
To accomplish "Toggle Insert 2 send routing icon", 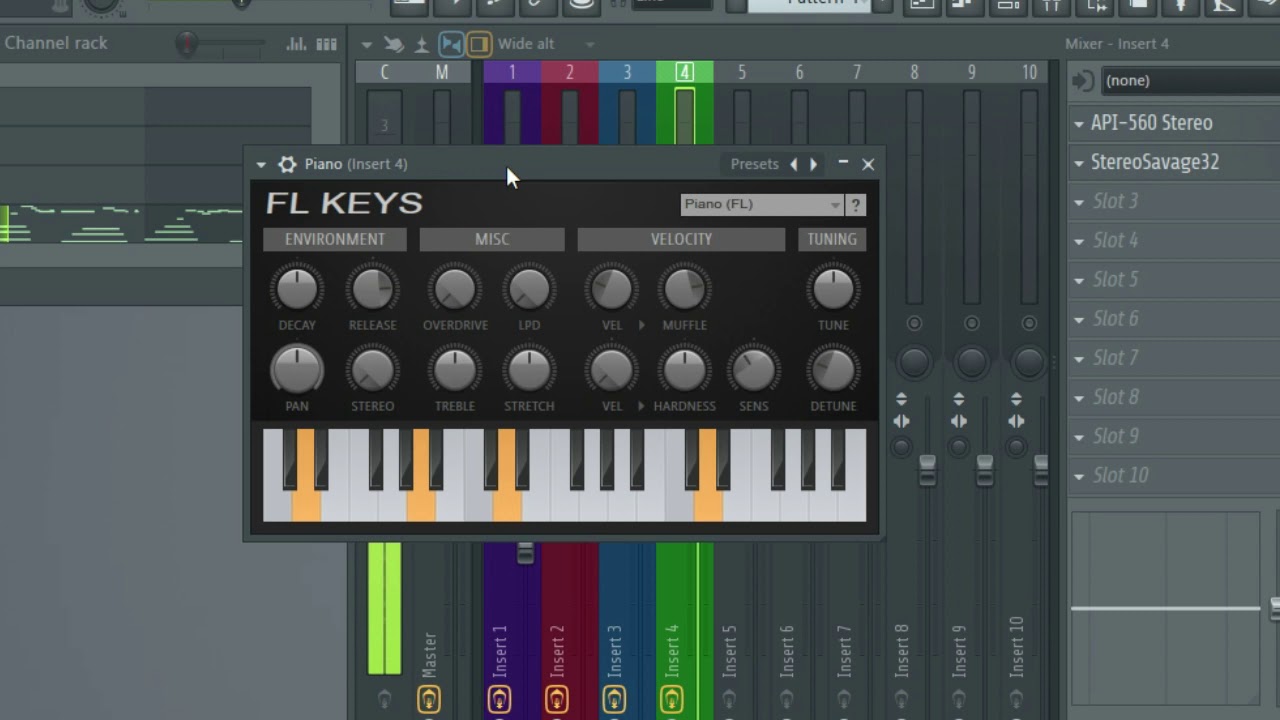I will click(x=557, y=699).
